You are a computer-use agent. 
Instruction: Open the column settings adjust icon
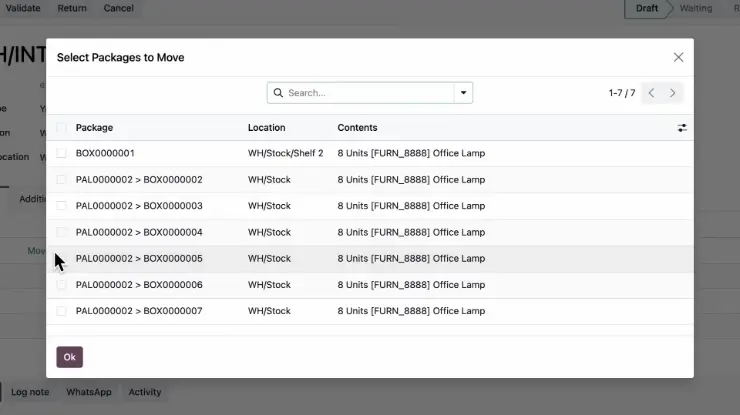682,128
